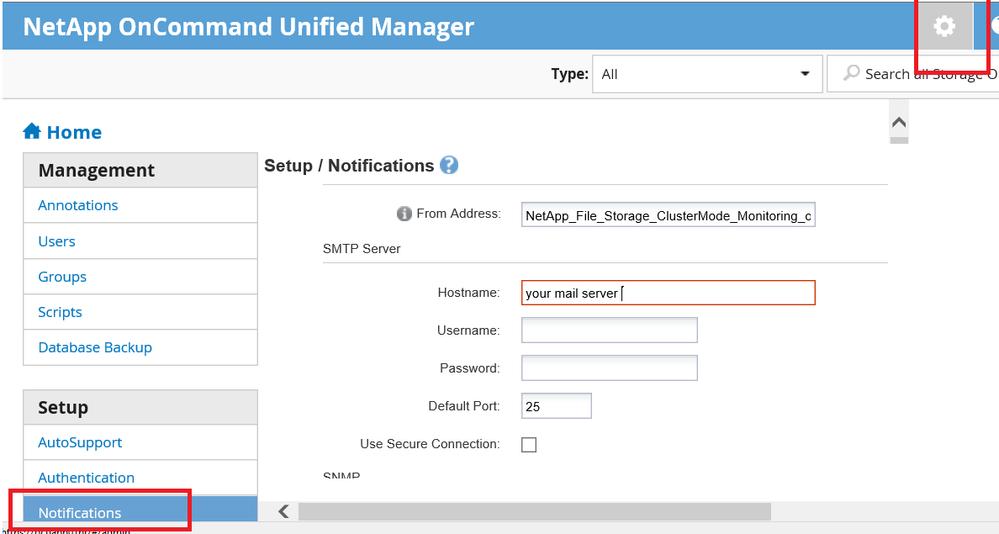Enable Use Secure Connection checkbox
999x534 pixels.
coord(529,445)
